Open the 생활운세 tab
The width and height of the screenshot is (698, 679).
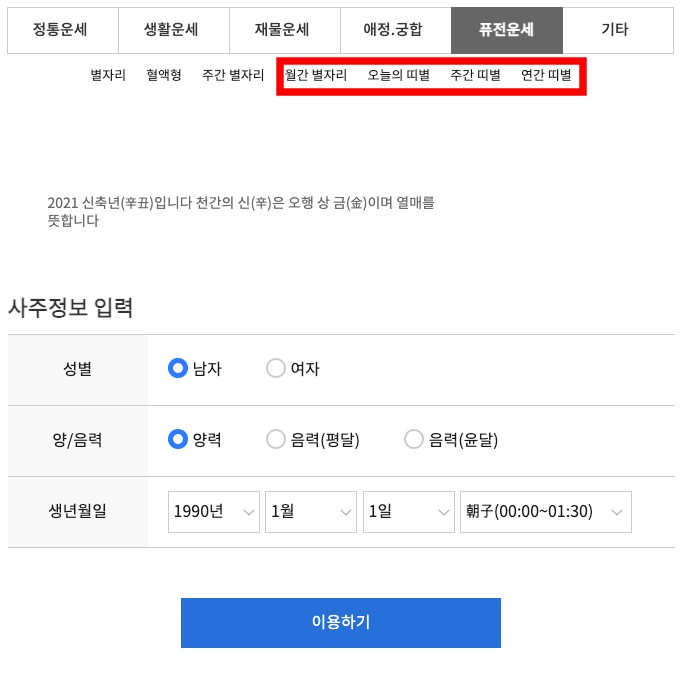point(173,30)
